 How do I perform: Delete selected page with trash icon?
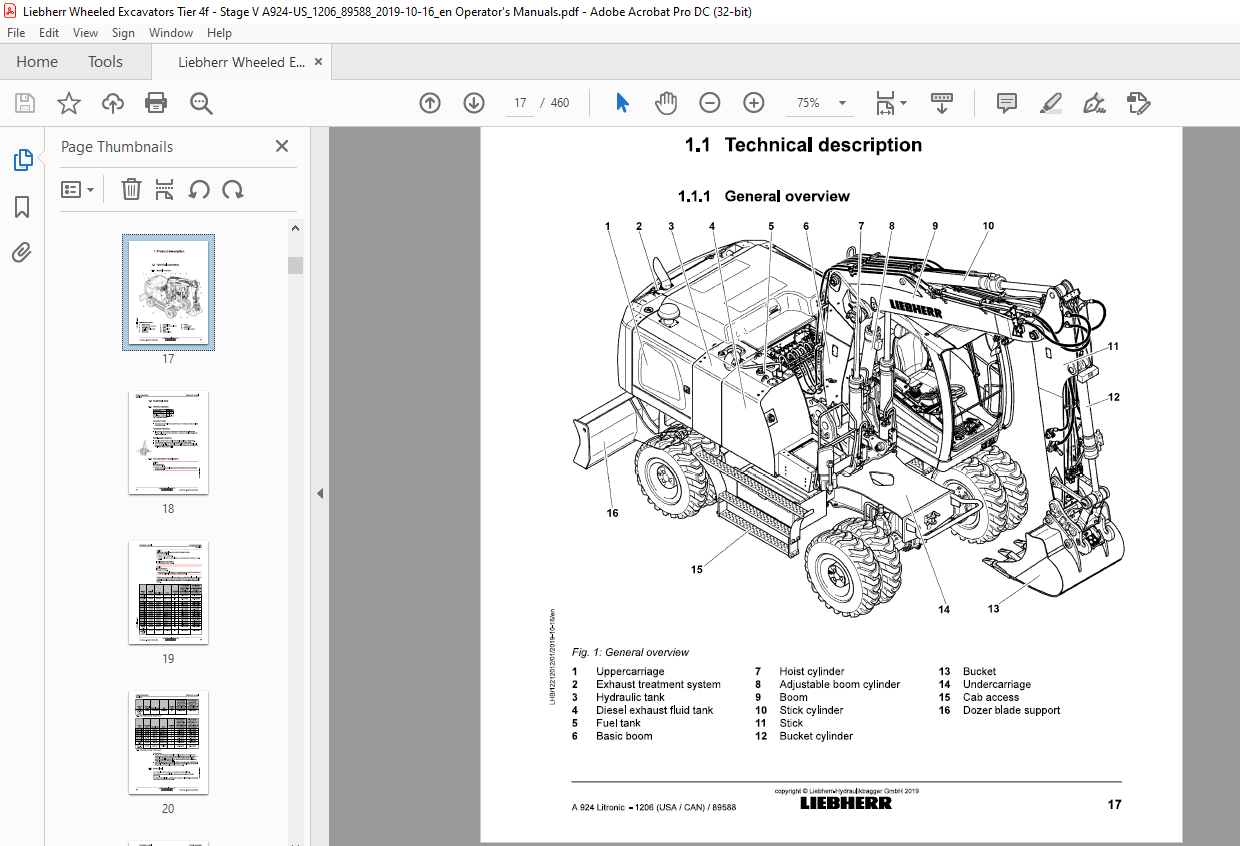click(x=131, y=189)
